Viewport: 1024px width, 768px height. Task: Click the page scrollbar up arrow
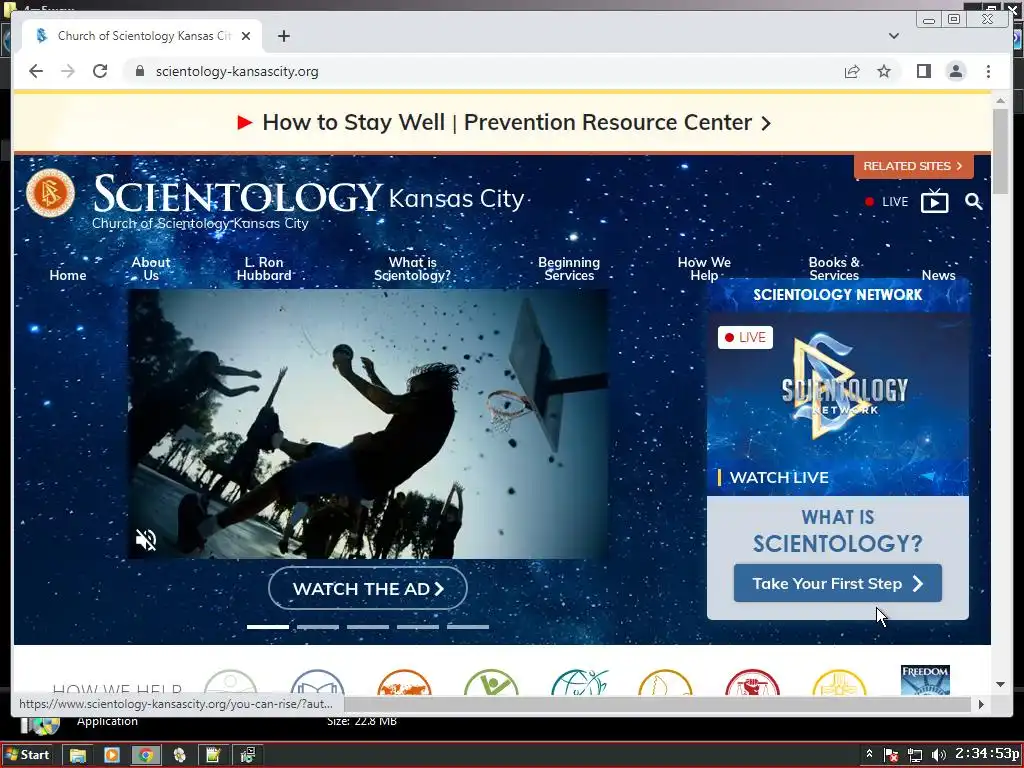[1000, 101]
